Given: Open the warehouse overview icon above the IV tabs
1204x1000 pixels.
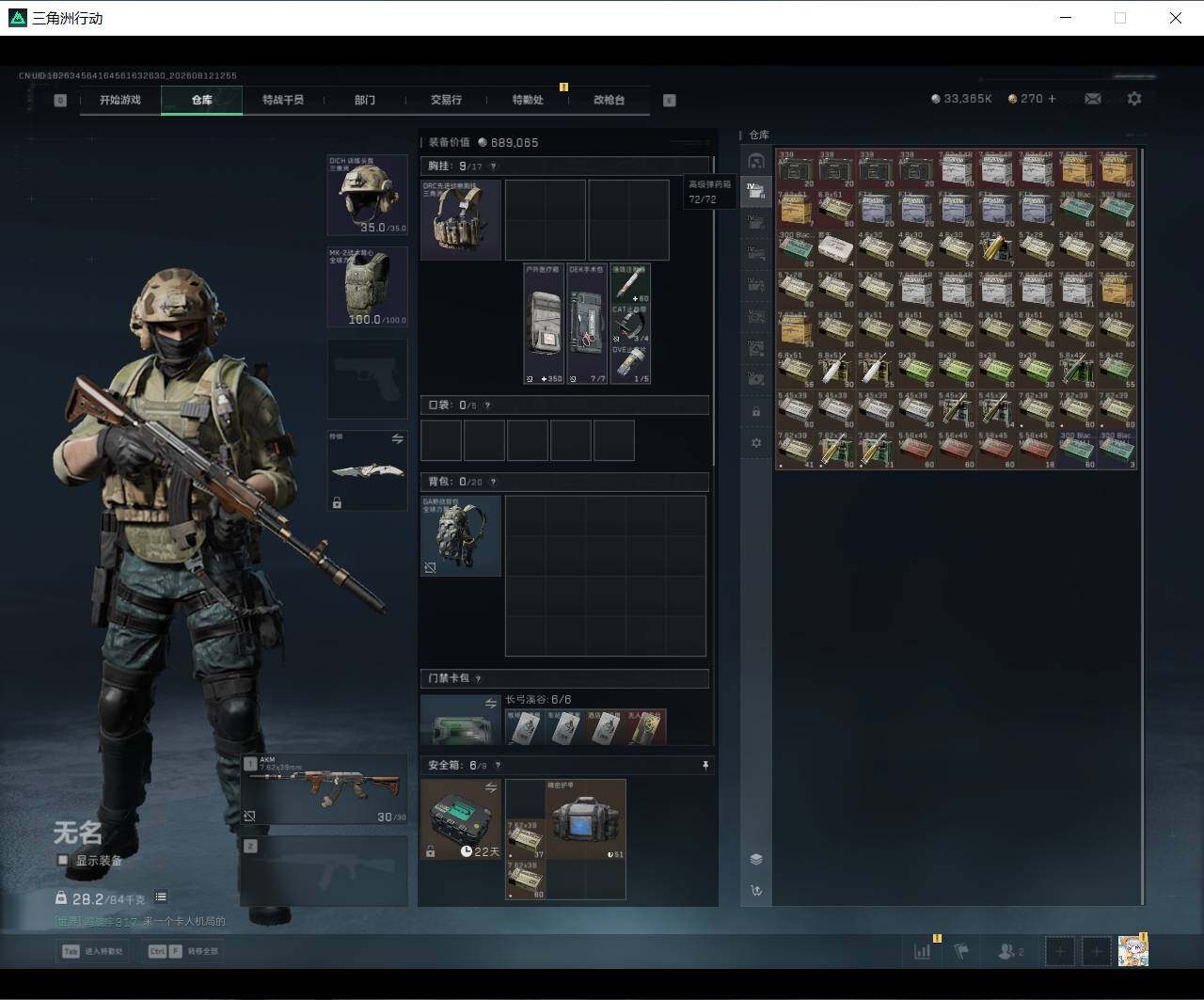Looking at the screenshot, I should coord(756,160).
